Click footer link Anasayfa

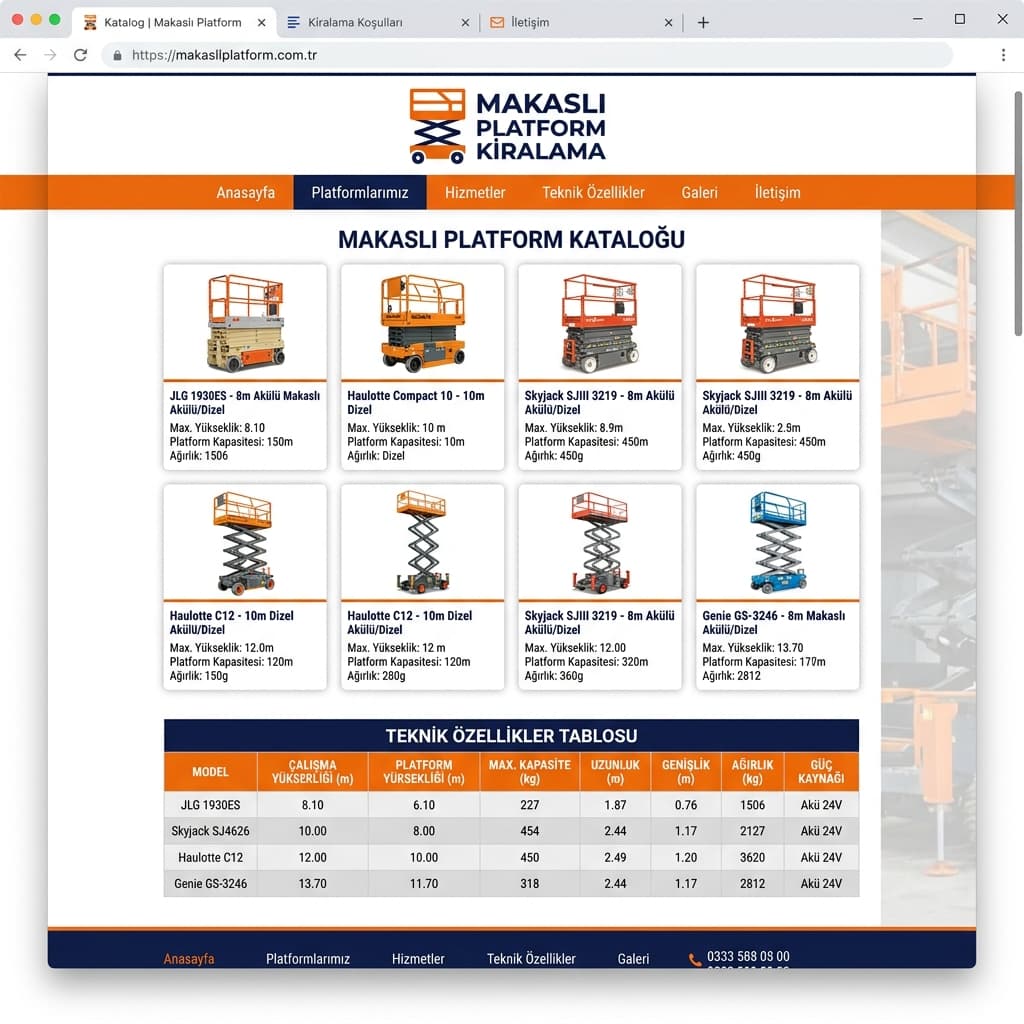(189, 959)
